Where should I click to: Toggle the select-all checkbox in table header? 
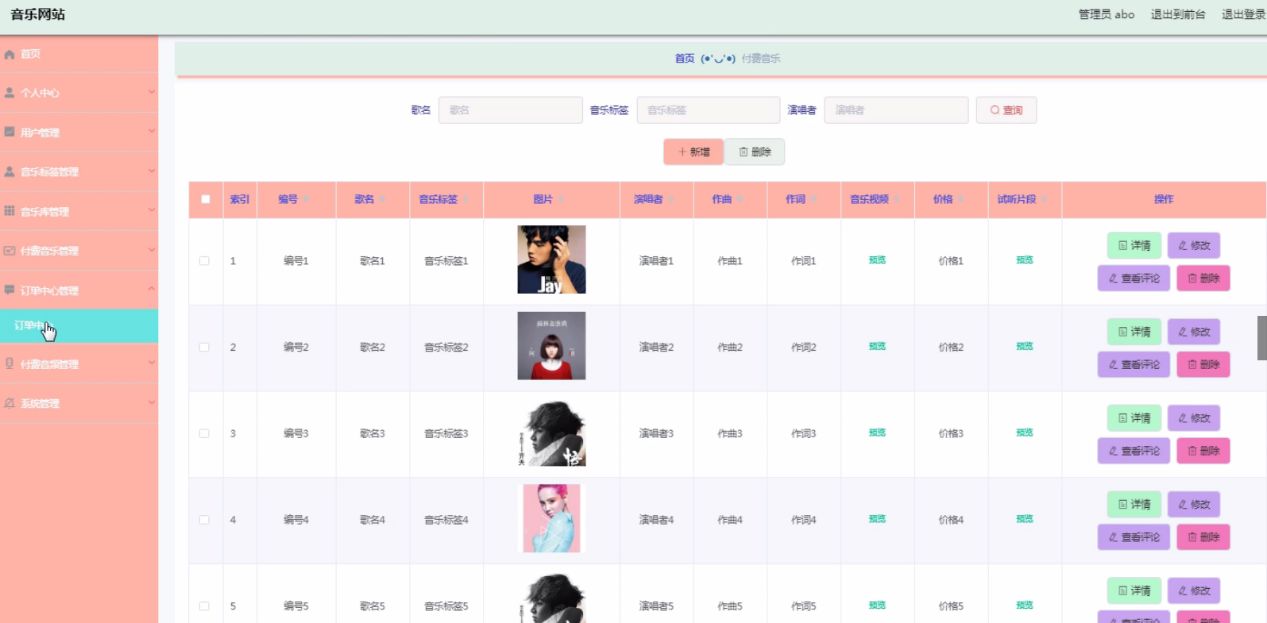coord(205,199)
